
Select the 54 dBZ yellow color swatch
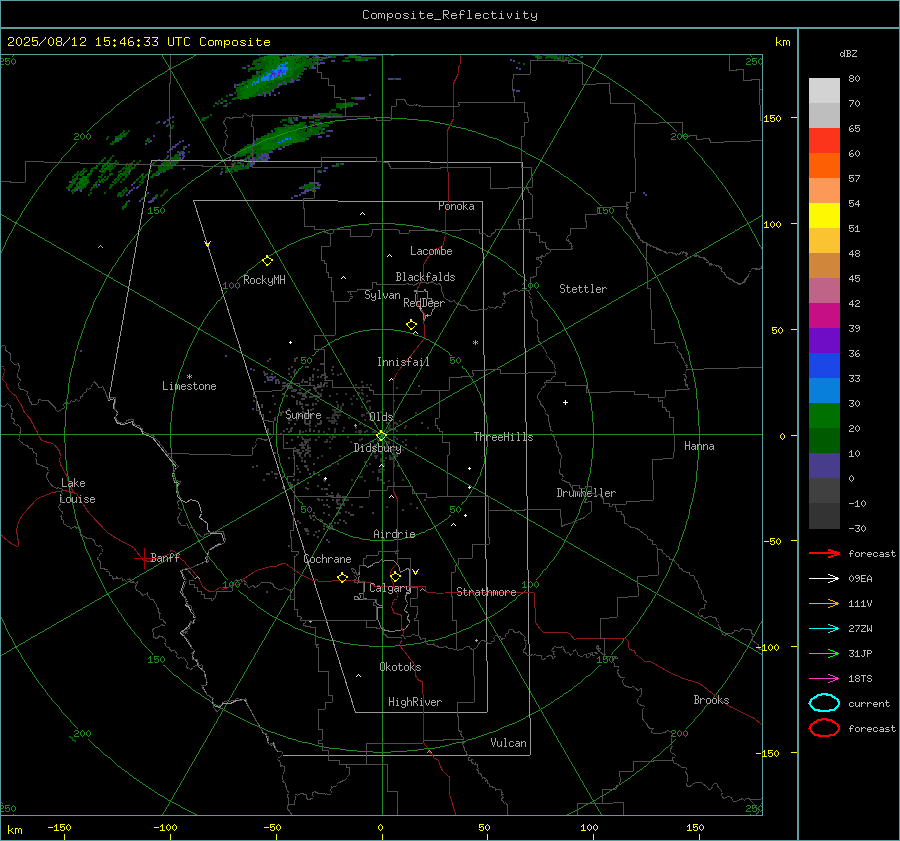(824, 216)
